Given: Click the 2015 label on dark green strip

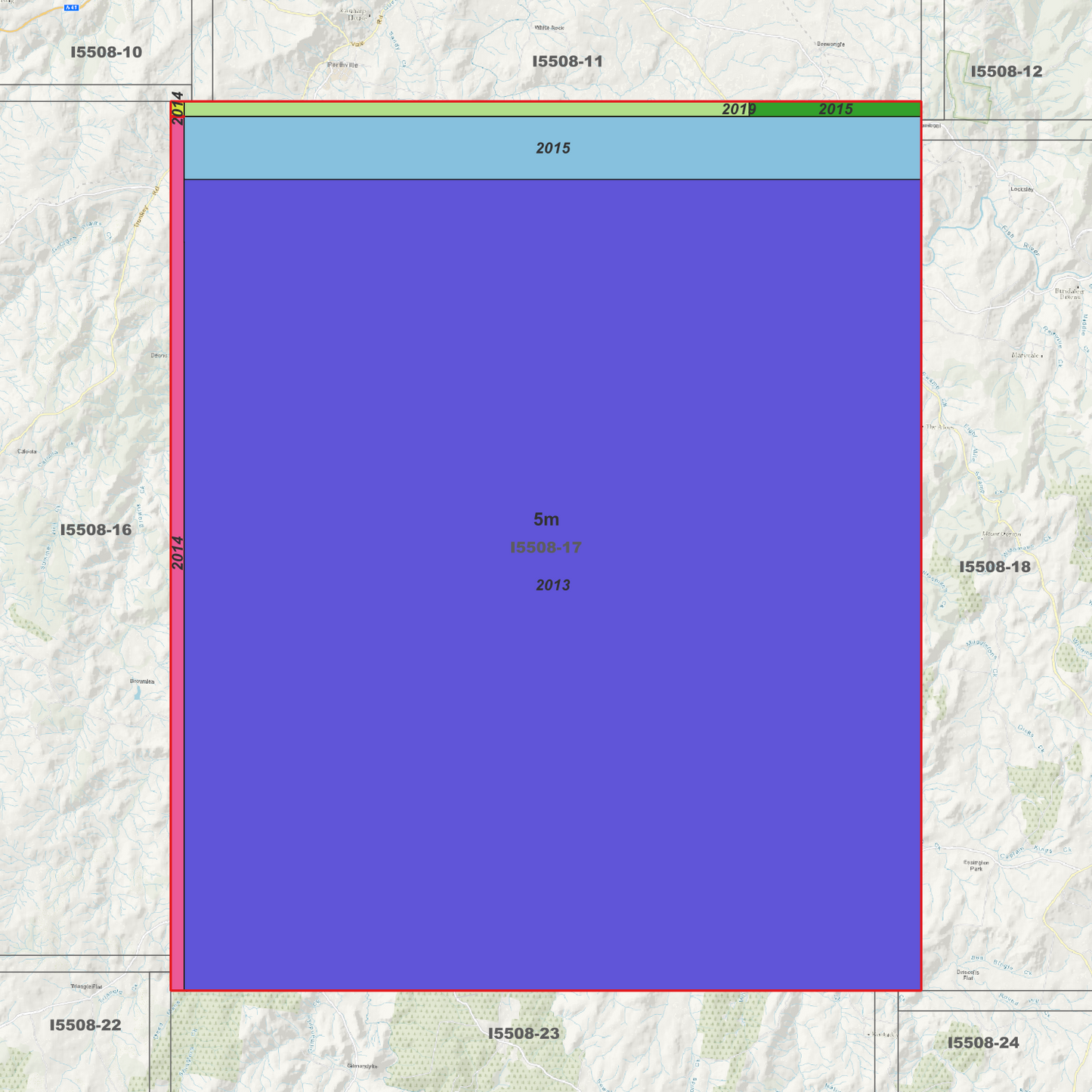Looking at the screenshot, I should point(836,110).
